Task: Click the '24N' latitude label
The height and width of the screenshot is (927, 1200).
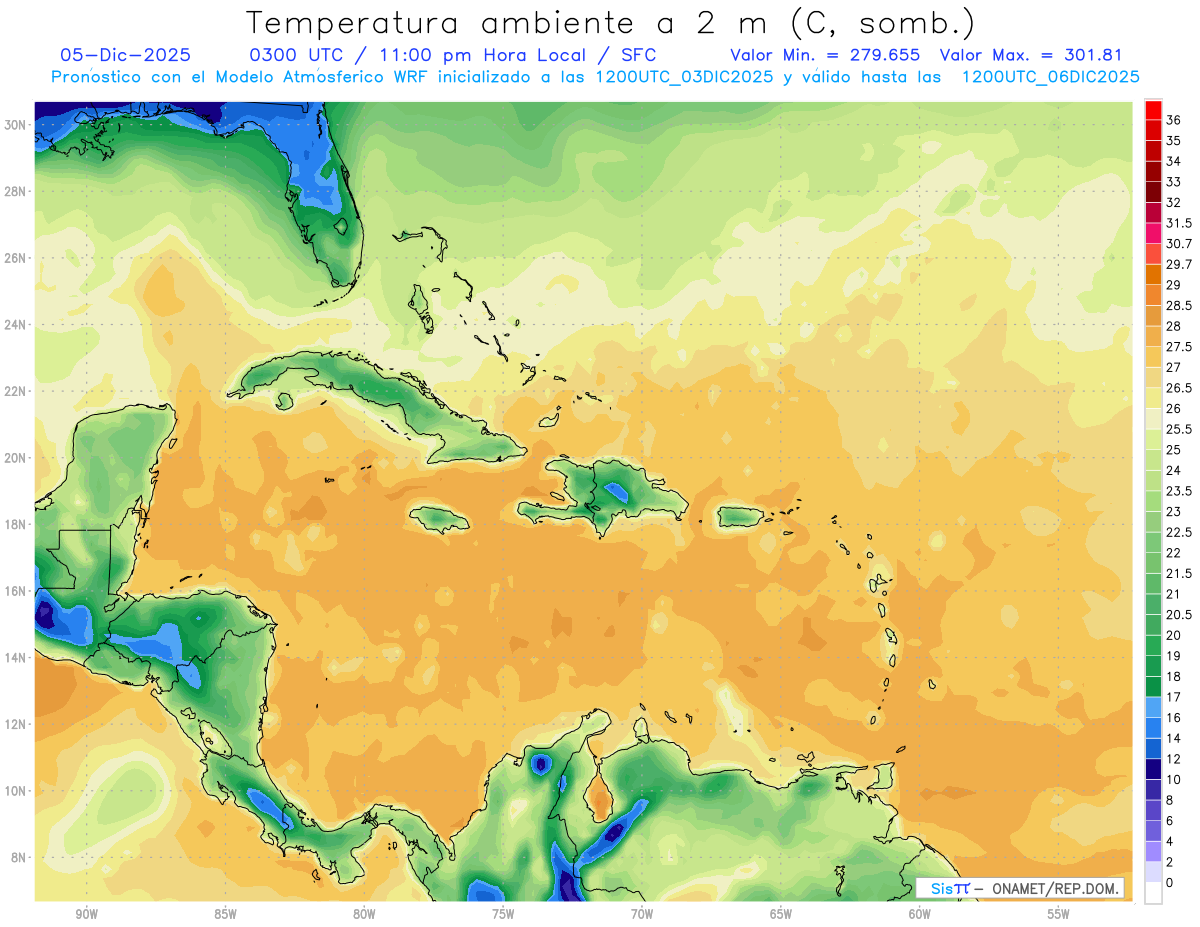Action: pos(15,324)
